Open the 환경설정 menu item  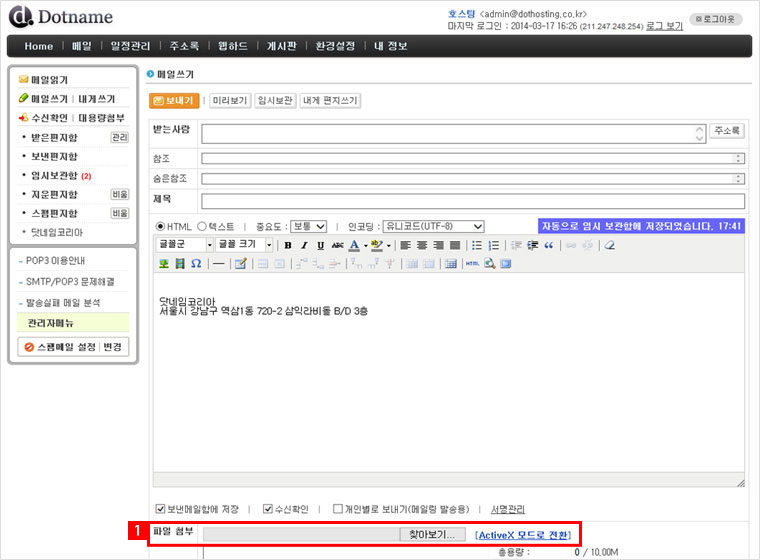click(x=334, y=46)
